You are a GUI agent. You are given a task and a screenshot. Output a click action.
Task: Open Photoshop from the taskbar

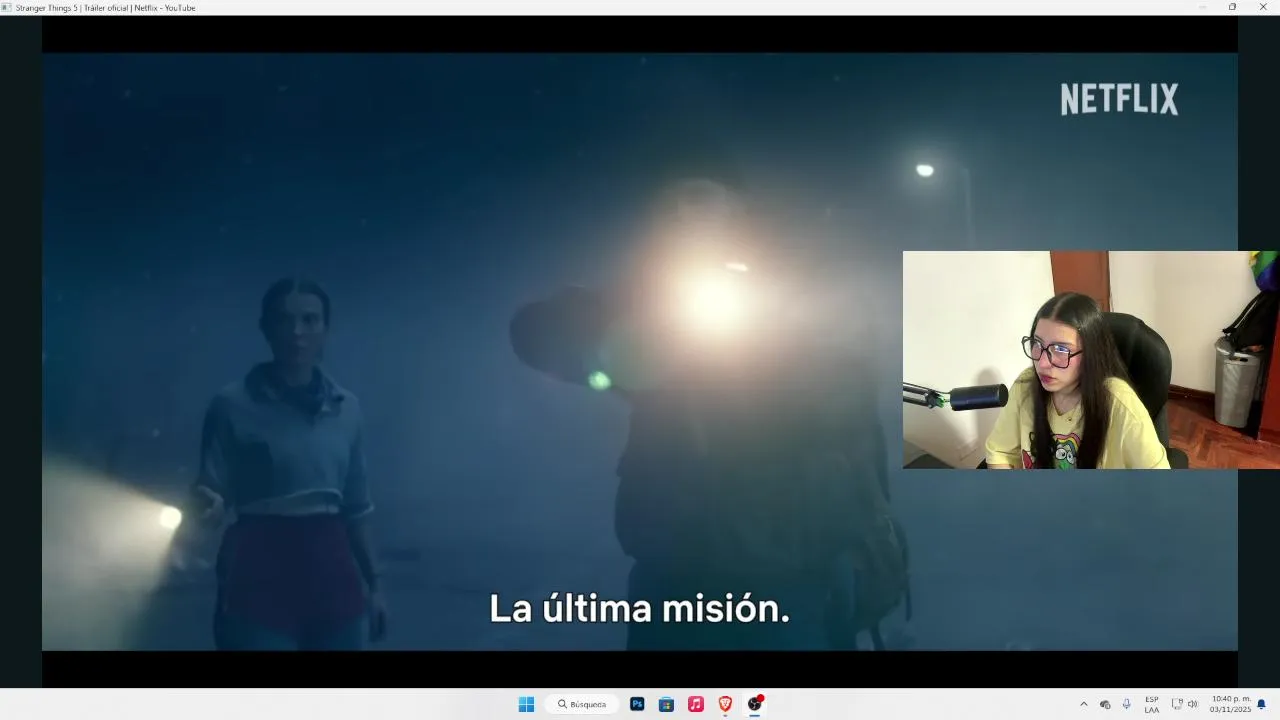click(637, 704)
